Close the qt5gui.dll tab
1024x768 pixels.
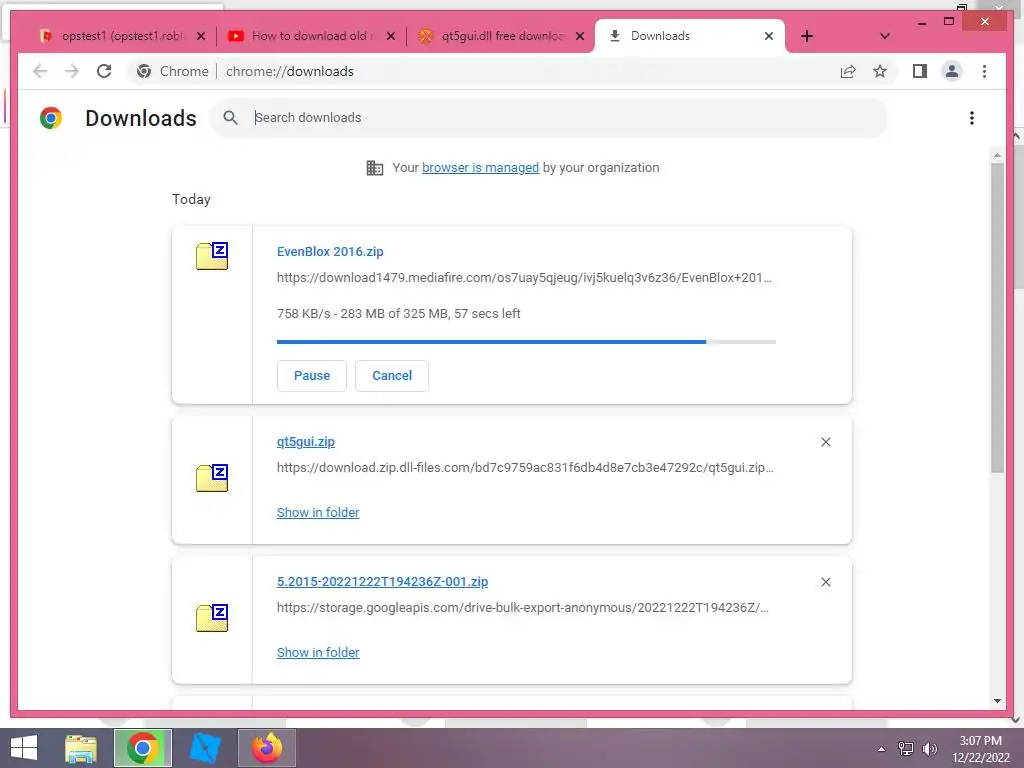click(580, 36)
